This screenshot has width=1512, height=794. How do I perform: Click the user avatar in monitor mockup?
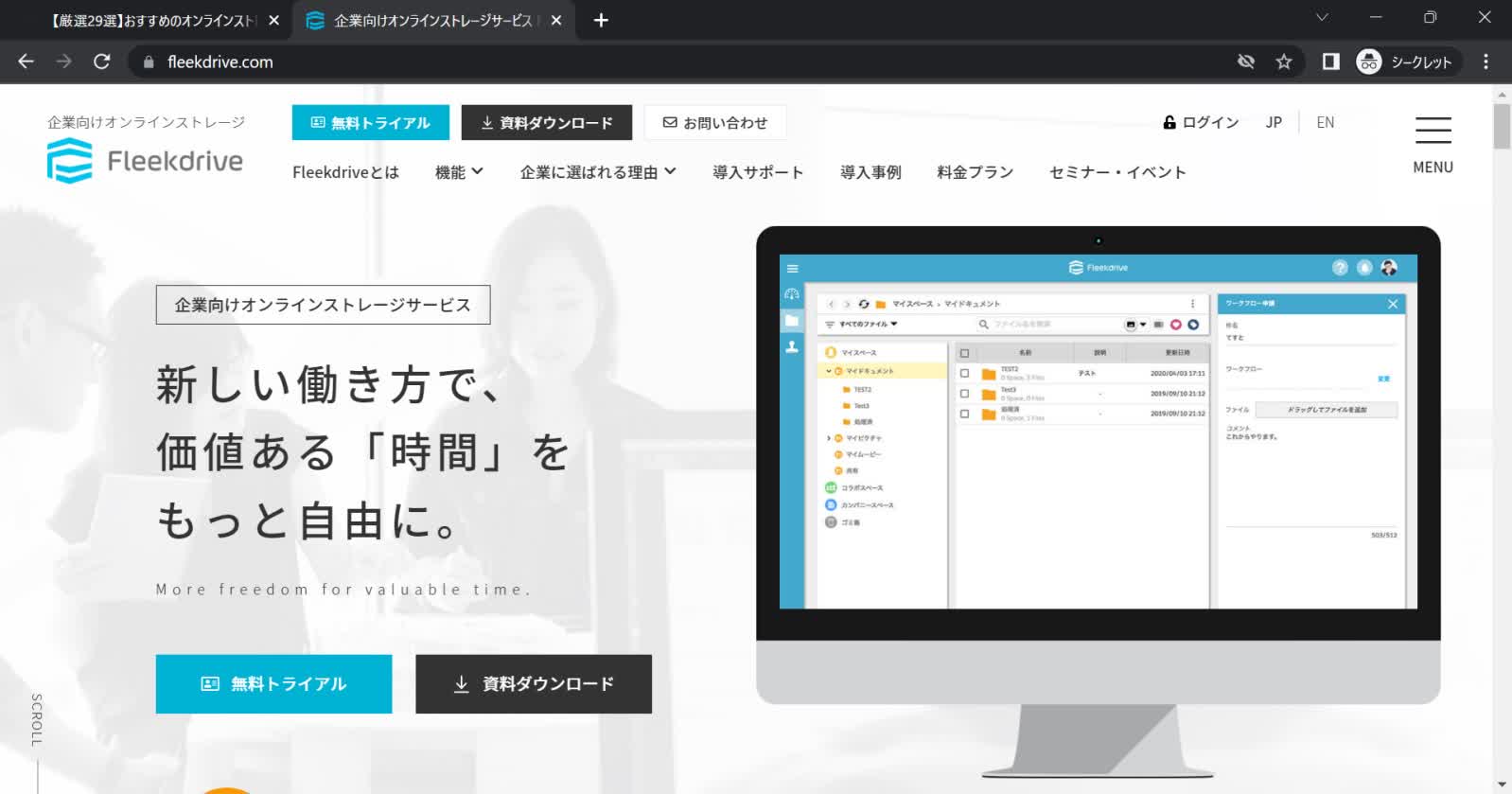1389,268
